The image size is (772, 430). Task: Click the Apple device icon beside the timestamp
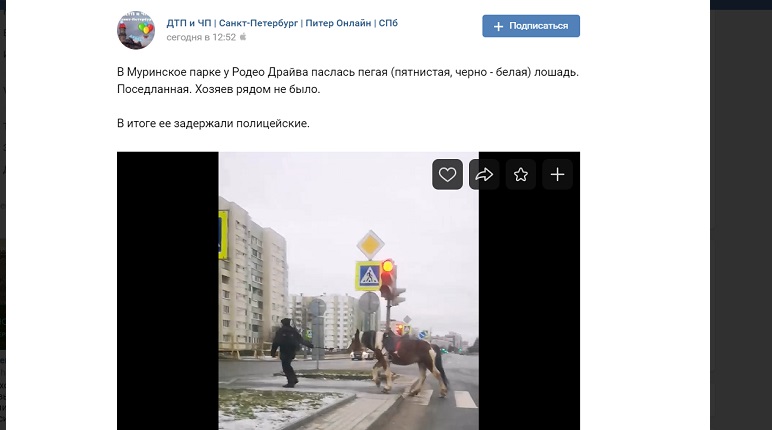[243, 37]
